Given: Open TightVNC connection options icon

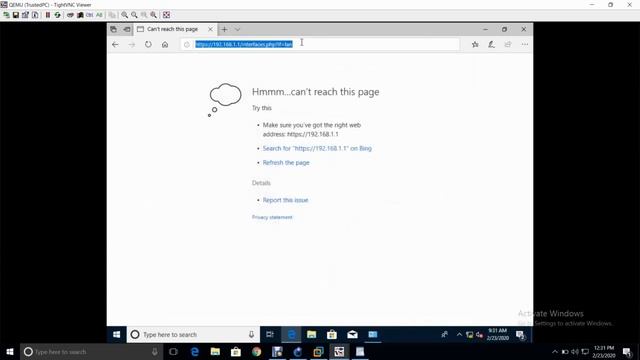Looking at the screenshot, I should 25,15.
